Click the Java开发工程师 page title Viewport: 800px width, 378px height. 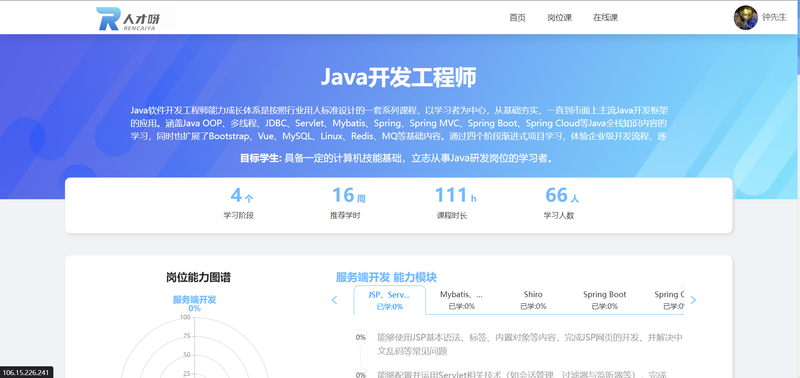tap(398, 78)
